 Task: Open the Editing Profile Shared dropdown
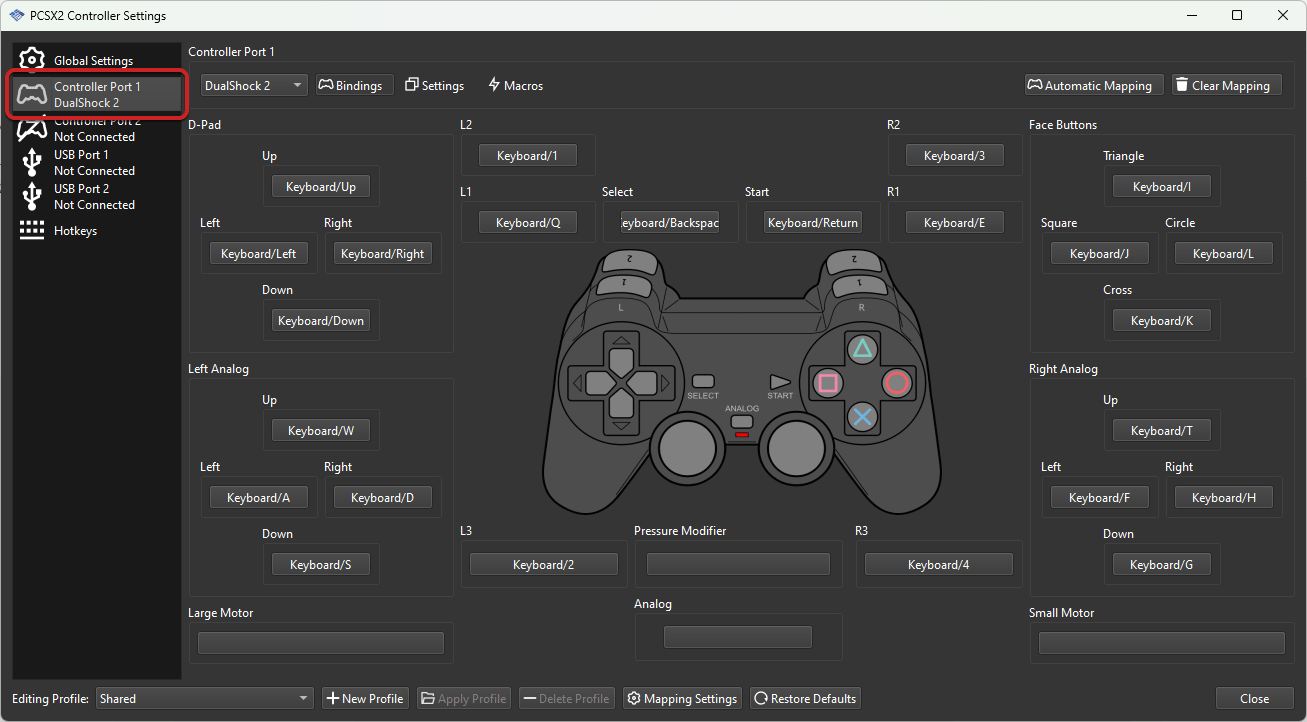(205, 699)
